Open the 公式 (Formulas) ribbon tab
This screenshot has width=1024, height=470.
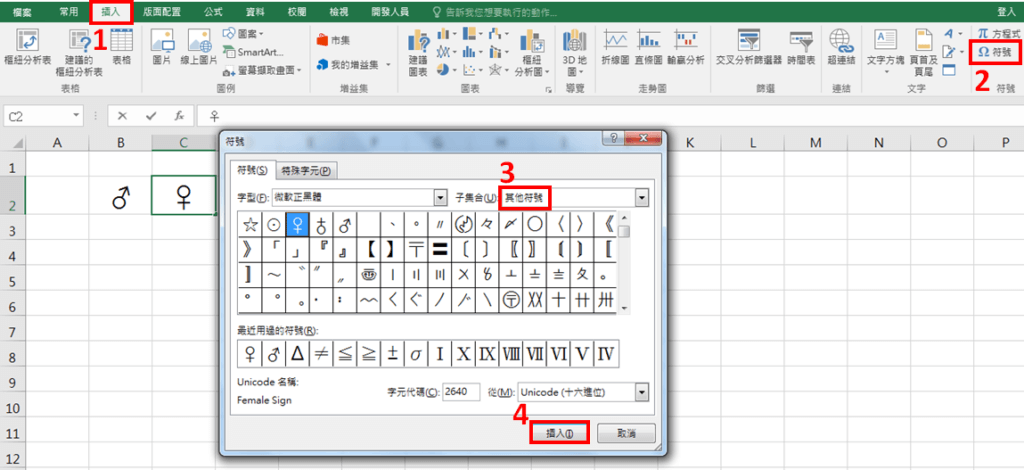pyautogui.click(x=212, y=11)
